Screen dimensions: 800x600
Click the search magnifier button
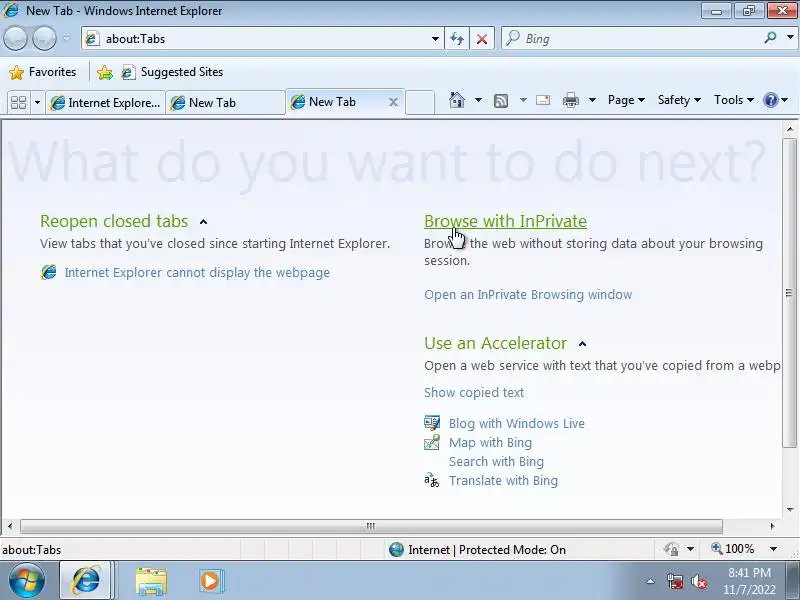pyautogui.click(x=770, y=38)
